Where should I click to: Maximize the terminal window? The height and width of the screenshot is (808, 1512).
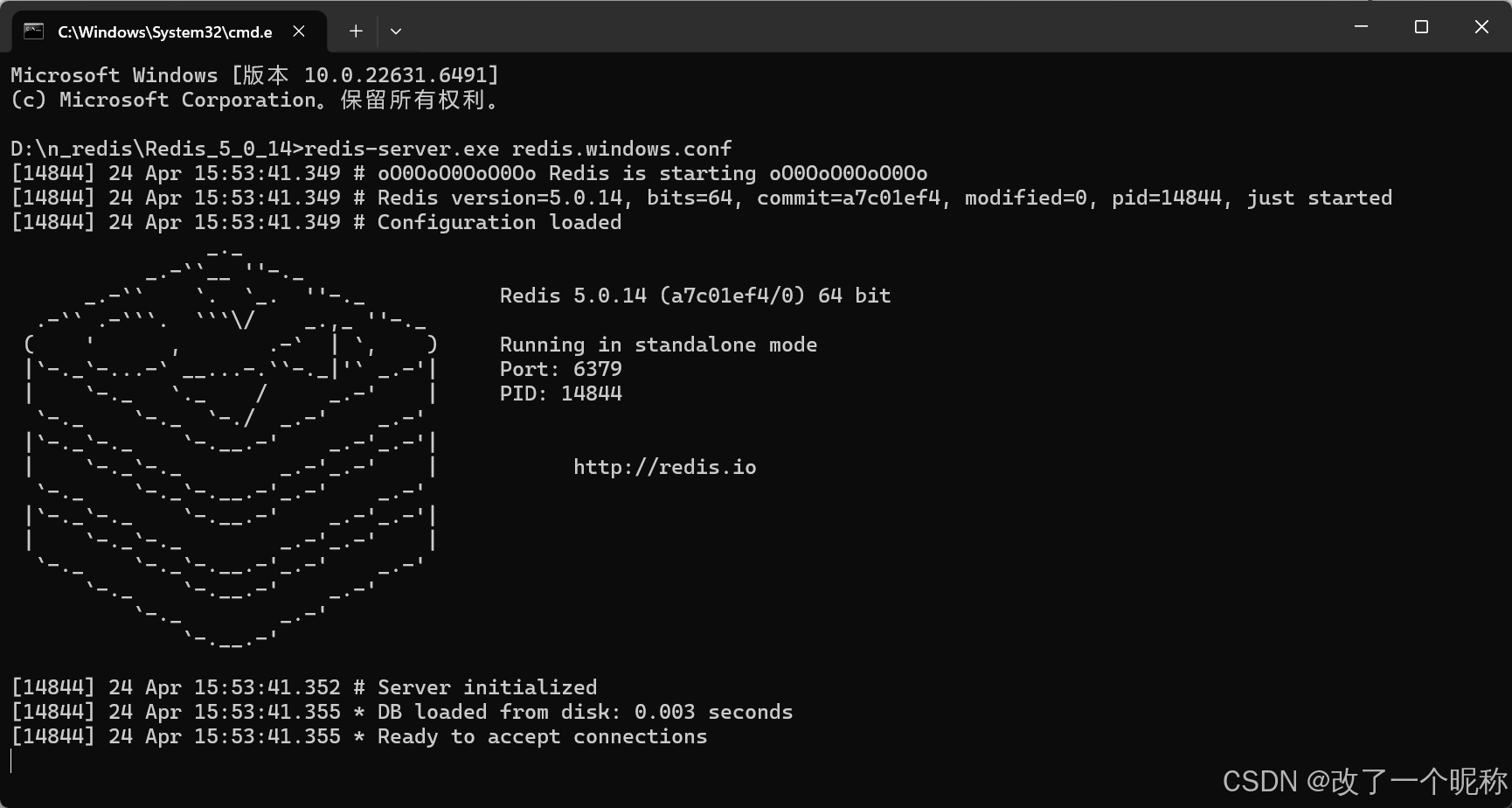(1421, 27)
